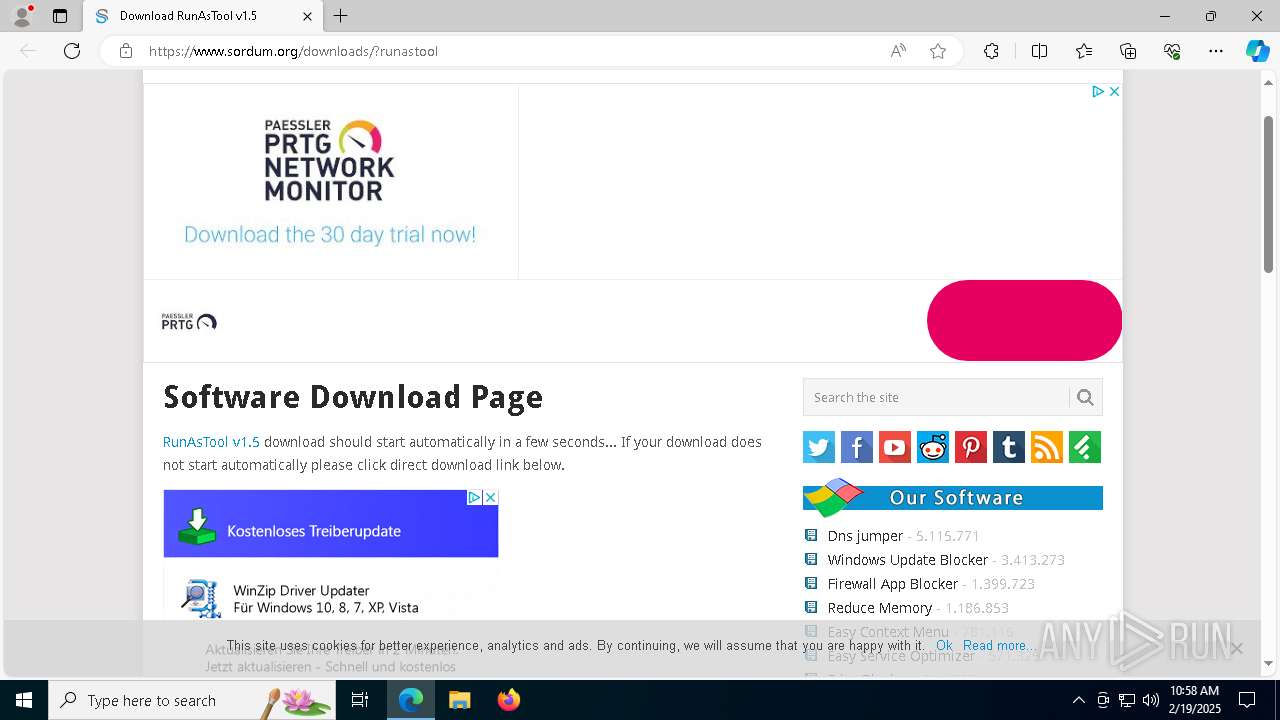This screenshot has width=1280, height=720.
Task: Open the Reduce Memory link
Action: (880, 608)
